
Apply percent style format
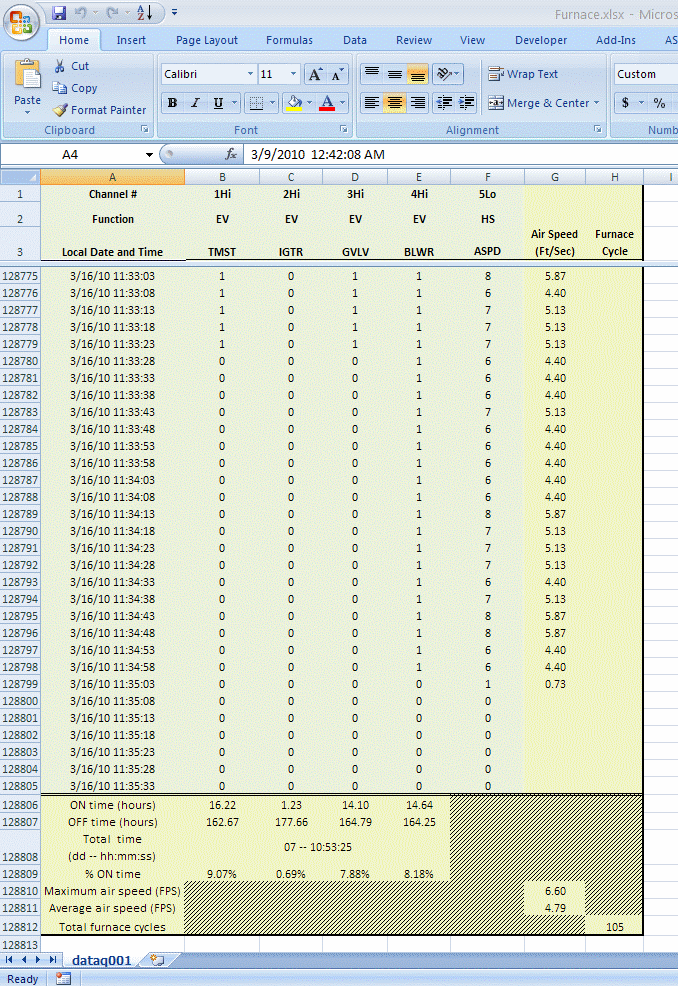point(659,102)
